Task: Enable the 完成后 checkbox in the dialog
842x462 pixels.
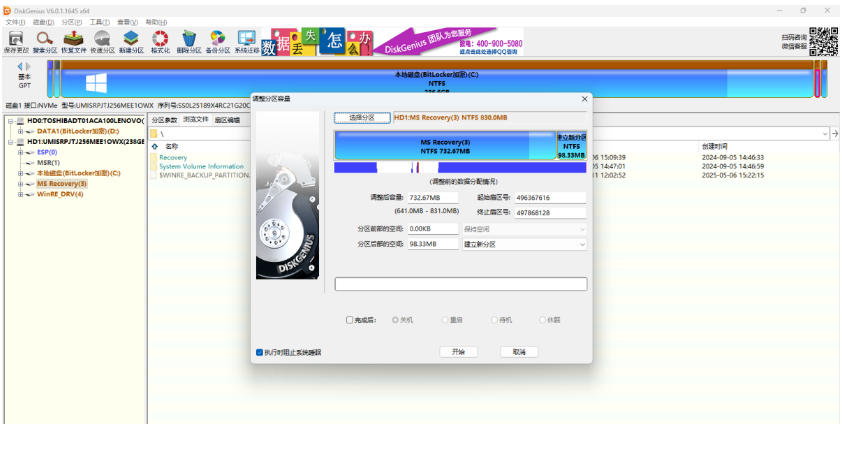Action: (349, 320)
